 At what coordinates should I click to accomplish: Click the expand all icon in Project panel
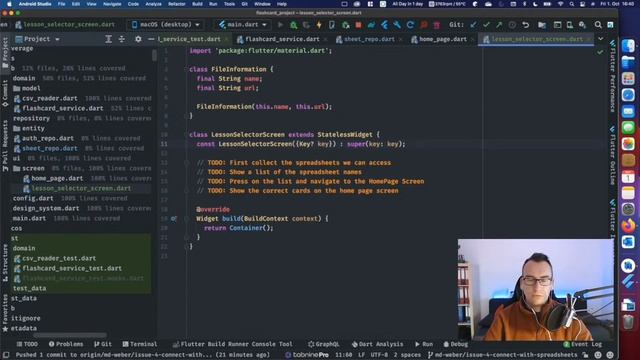coord(109,39)
